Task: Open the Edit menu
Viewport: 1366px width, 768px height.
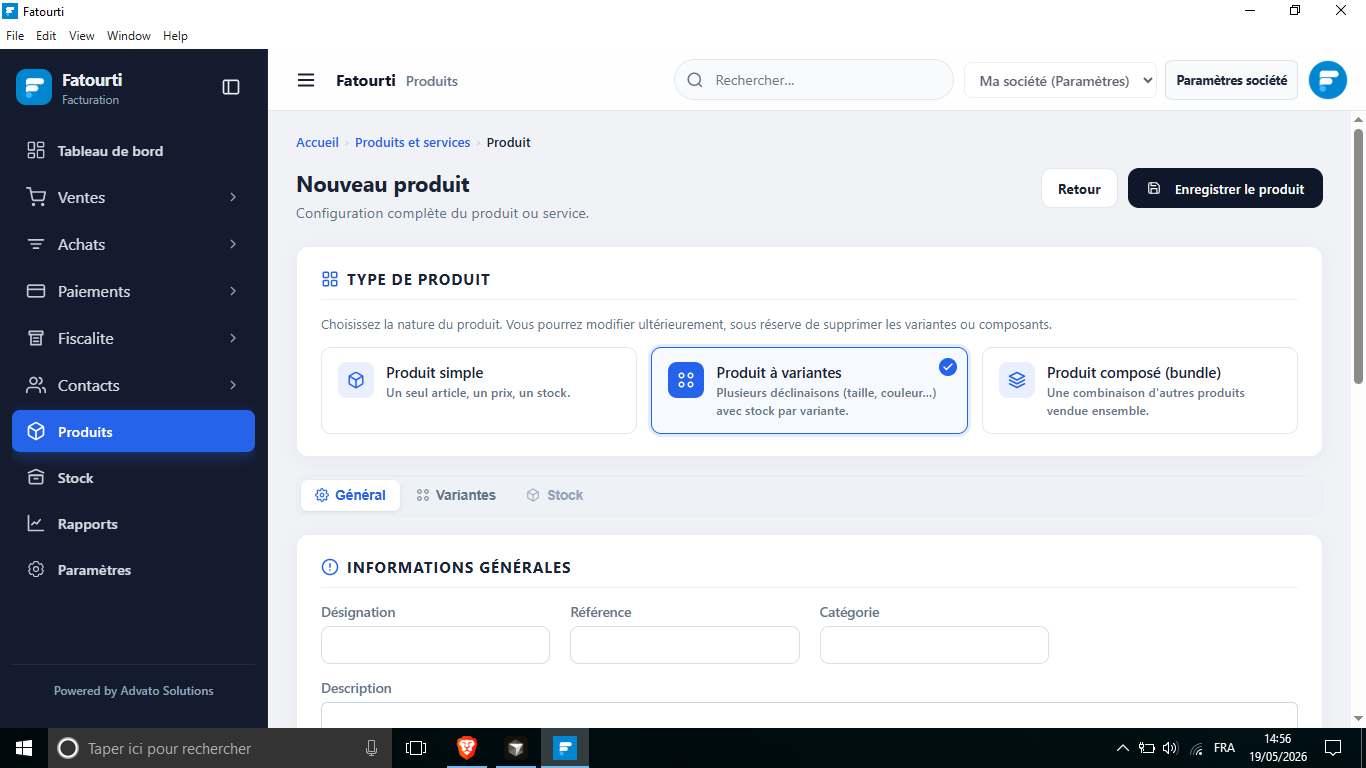Action: (46, 35)
